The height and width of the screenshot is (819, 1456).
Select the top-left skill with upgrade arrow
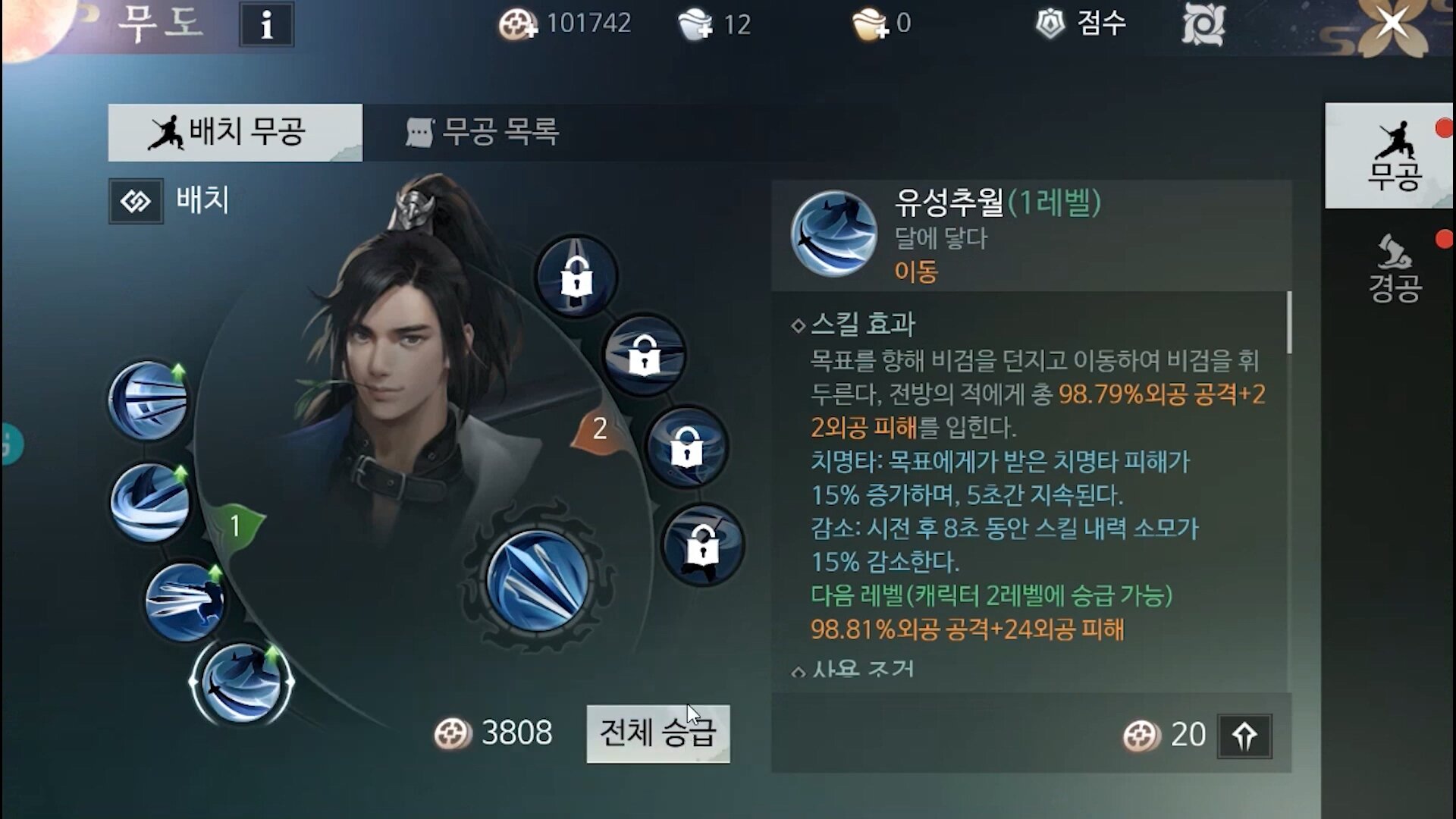click(x=148, y=400)
